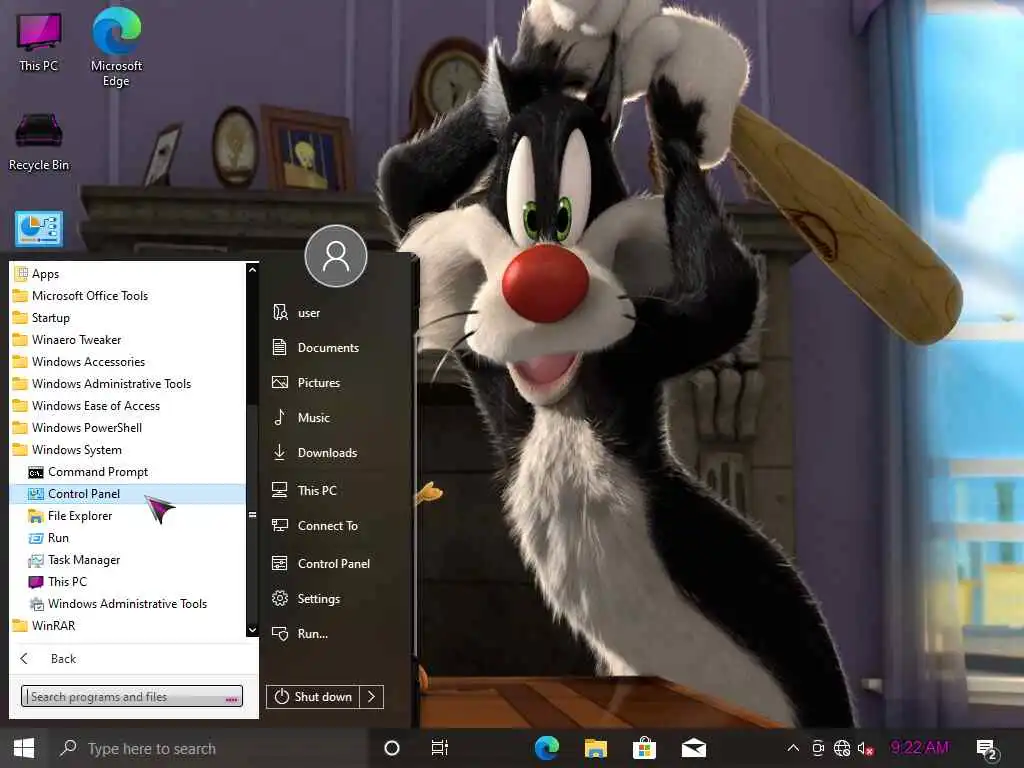Expand the Startup folder
1024x768 pixels.
tap(128, 318)
